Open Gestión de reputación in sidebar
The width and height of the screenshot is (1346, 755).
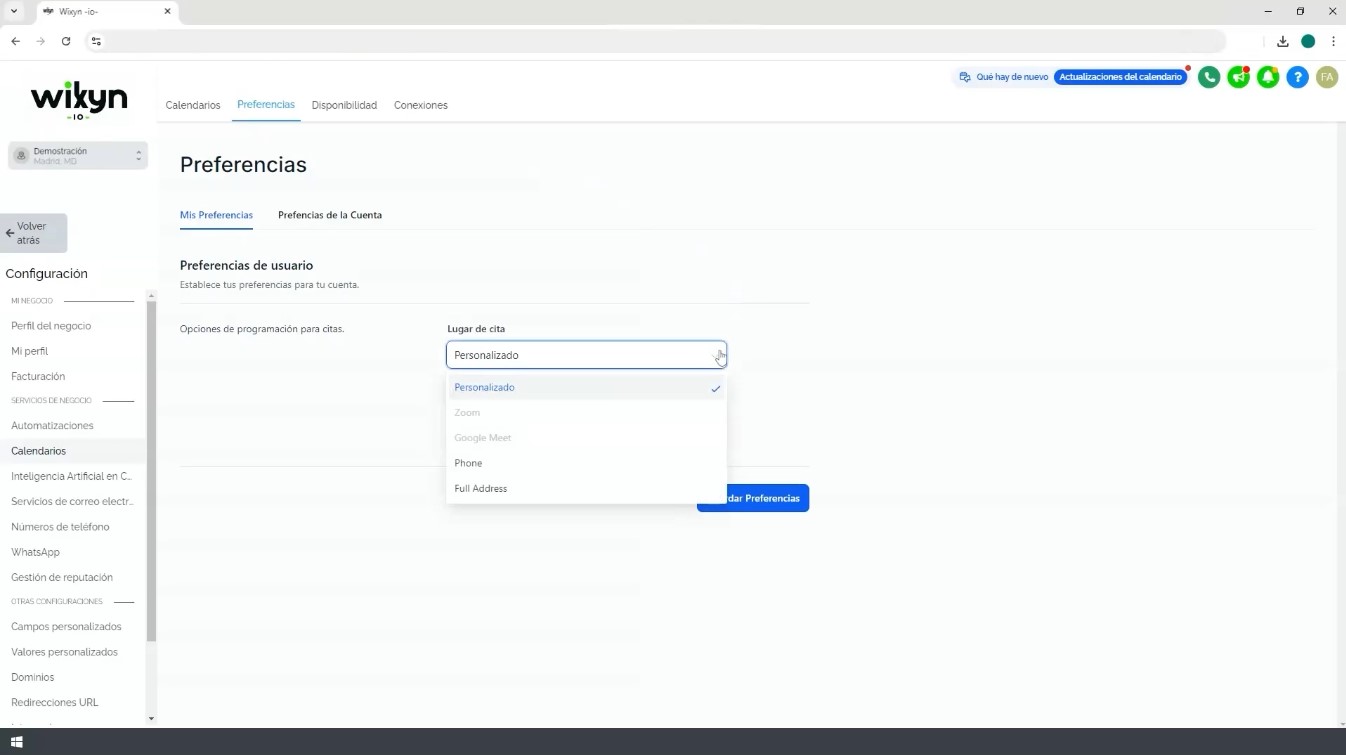pos(62,577)
